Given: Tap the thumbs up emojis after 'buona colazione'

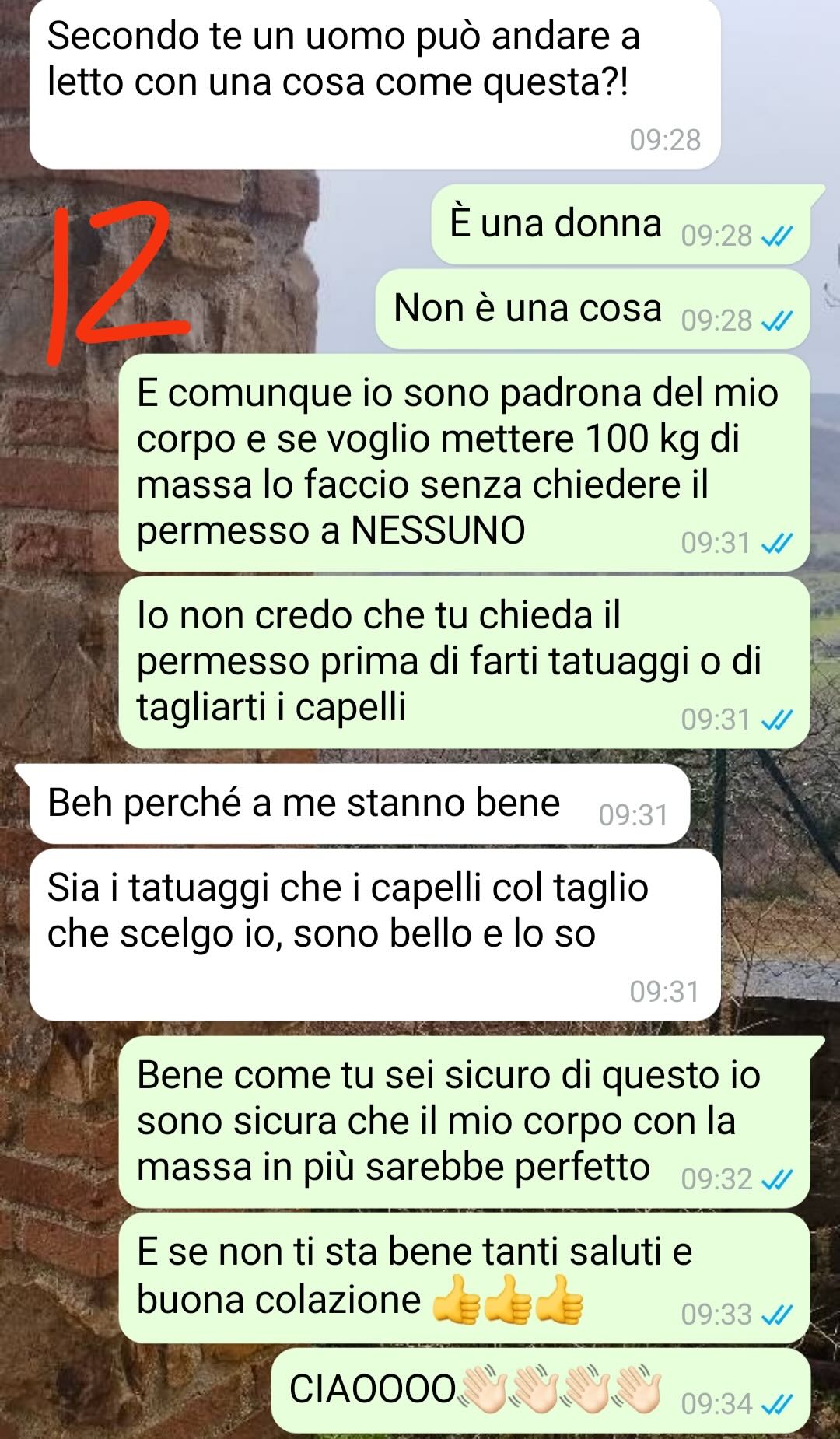Looking at the screenshot, I should pyautogui.click(x=507, y=1299).
